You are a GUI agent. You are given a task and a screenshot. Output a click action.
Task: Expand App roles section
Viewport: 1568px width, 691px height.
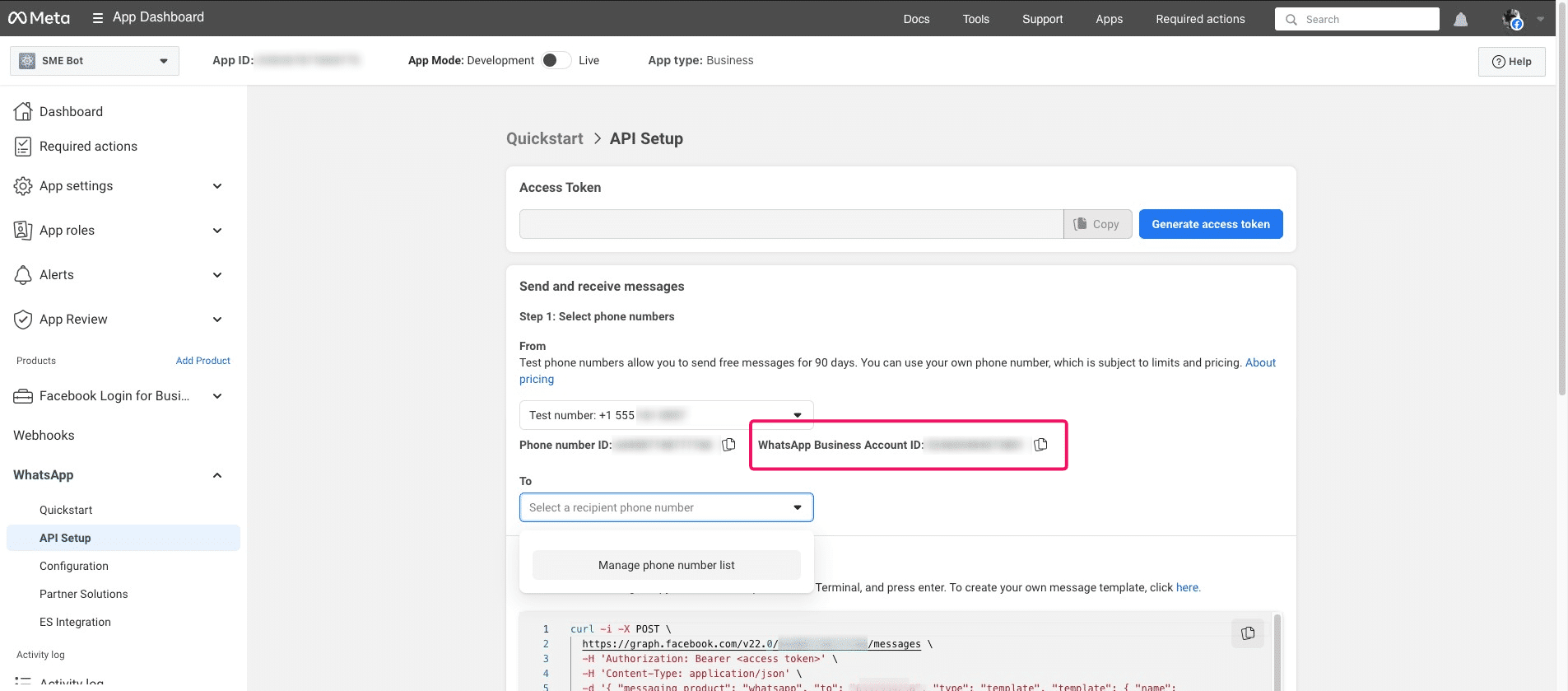coord(217,231)
